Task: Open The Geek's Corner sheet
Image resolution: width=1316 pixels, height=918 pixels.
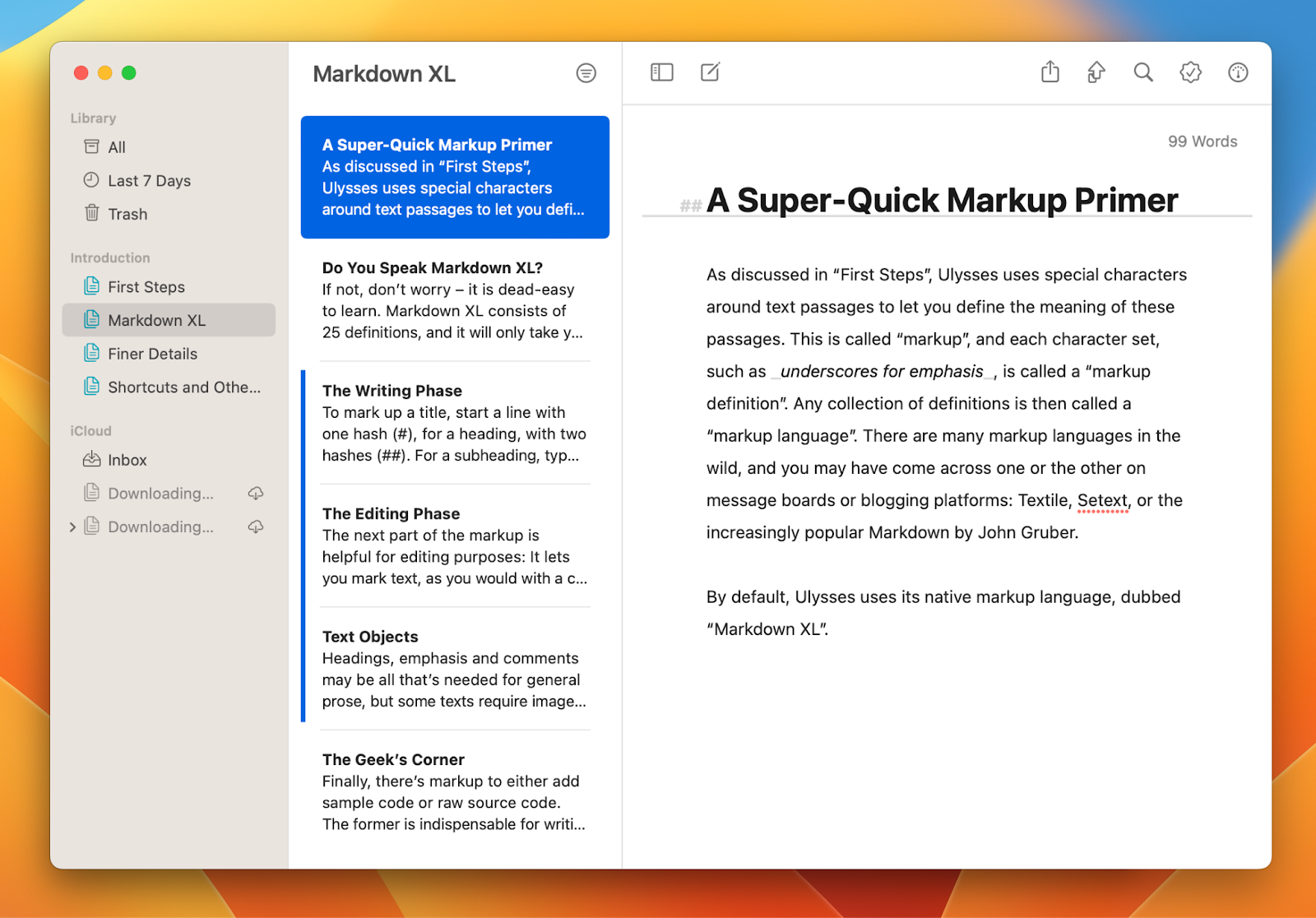Action: pos(455,791)
